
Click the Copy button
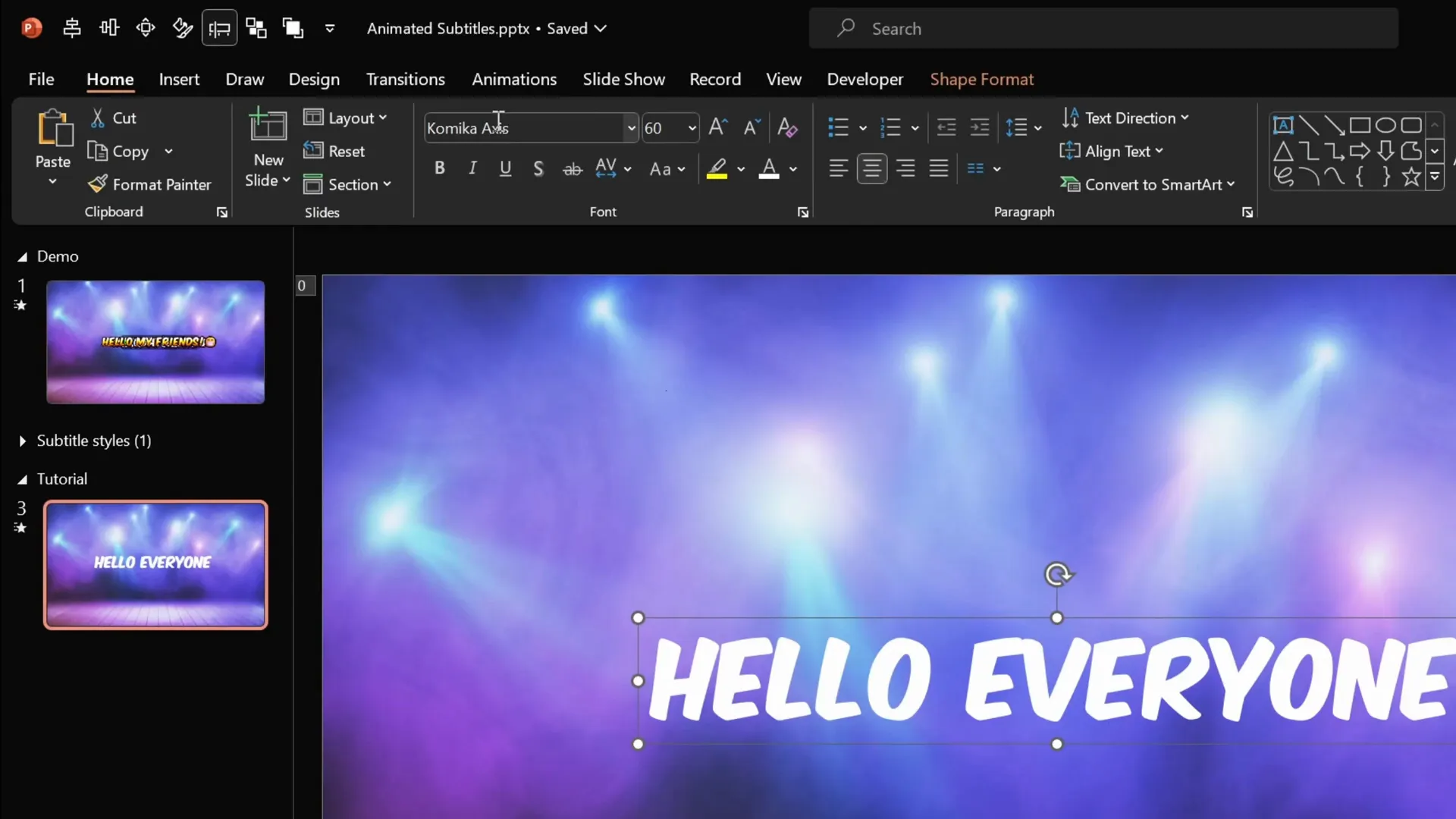118,151
